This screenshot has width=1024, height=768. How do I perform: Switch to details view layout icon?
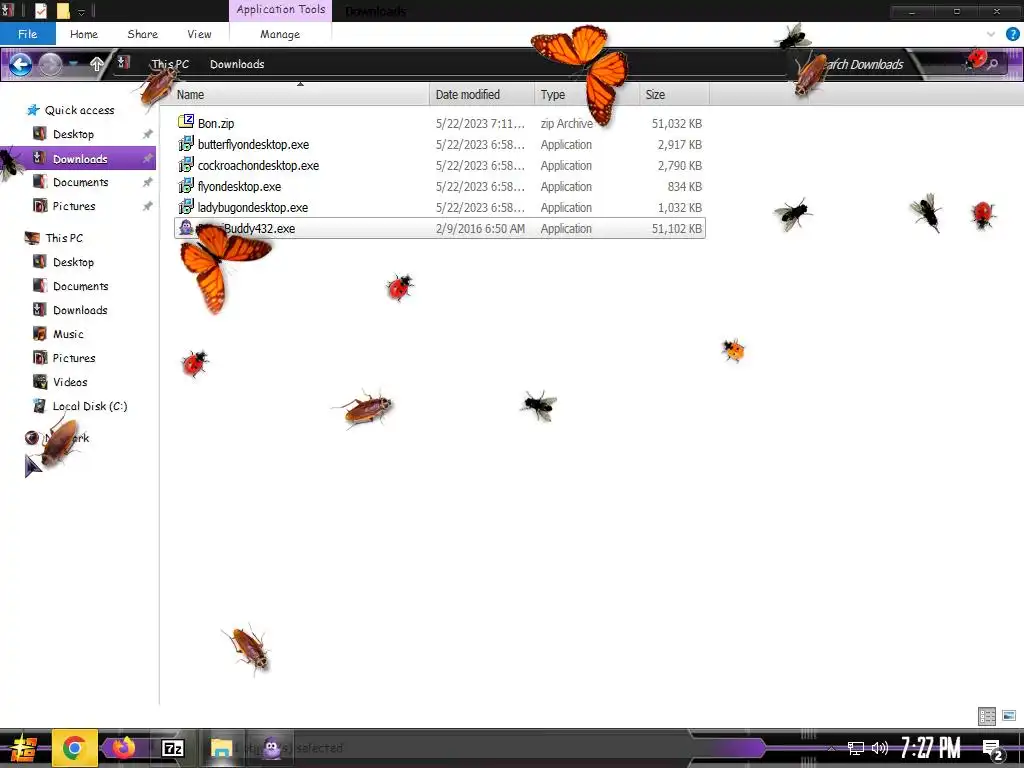click(x=987, y=716)
